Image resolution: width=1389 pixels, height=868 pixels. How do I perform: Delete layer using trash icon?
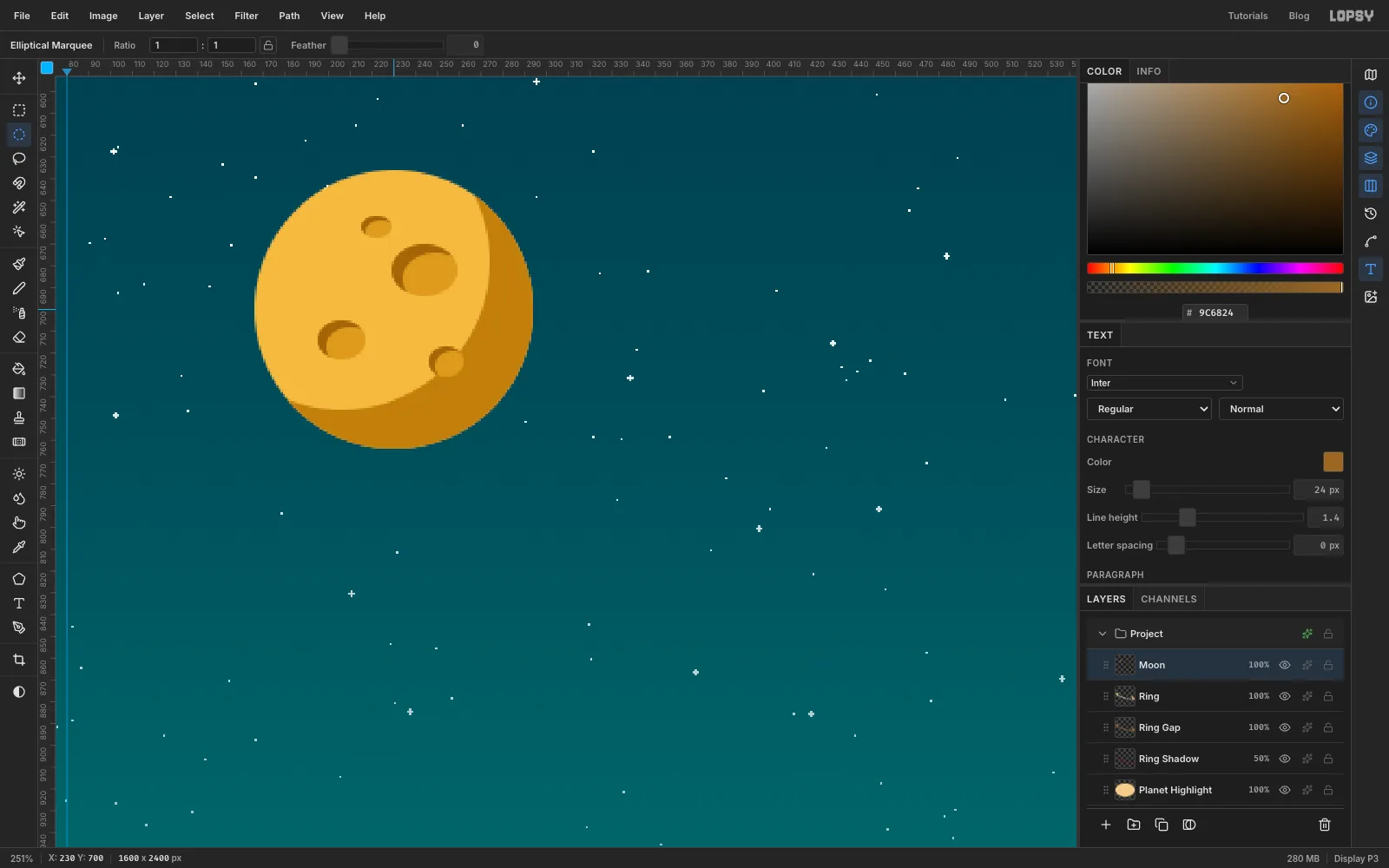pos(1325,825)
